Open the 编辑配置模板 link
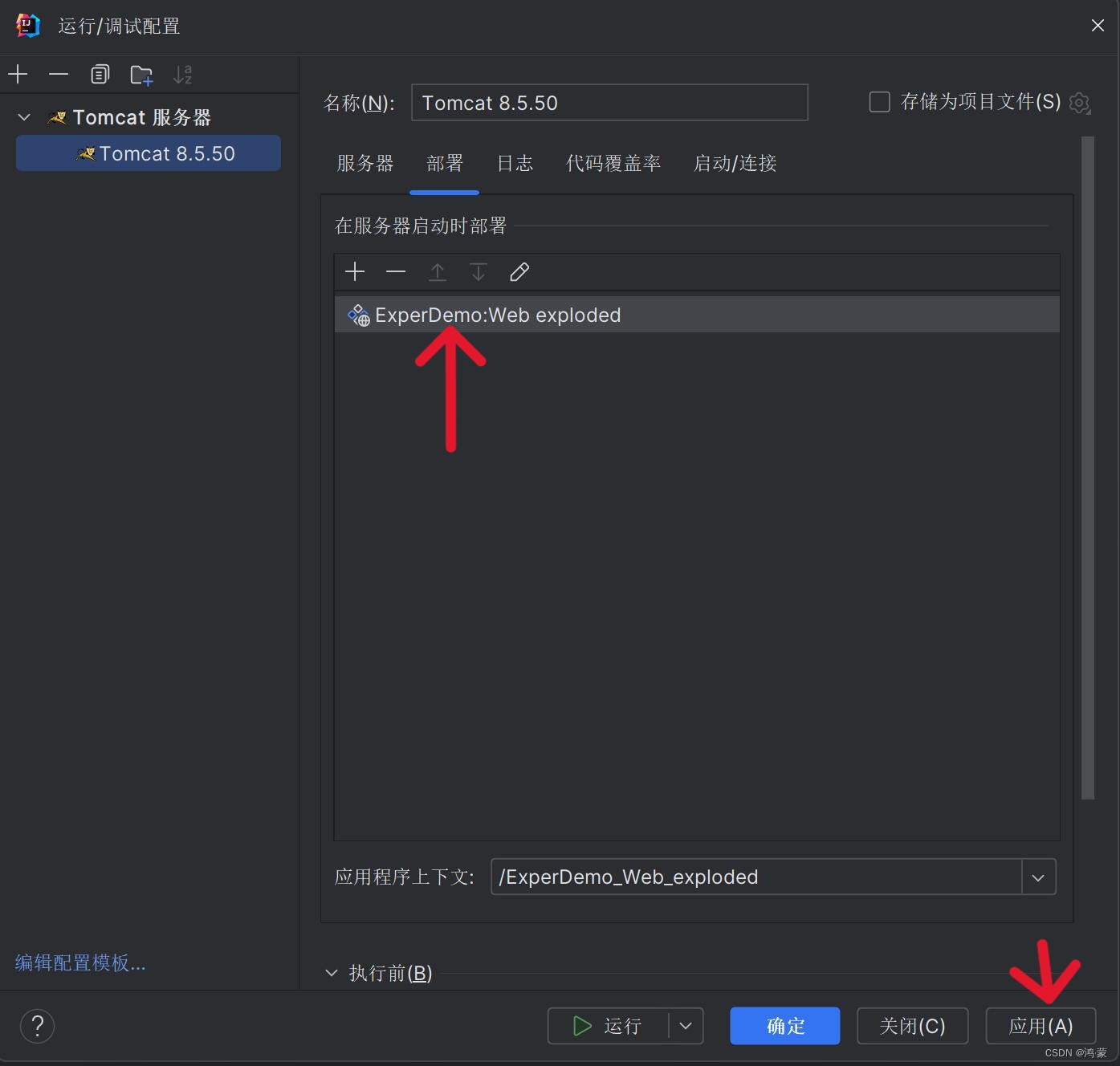 80,962
